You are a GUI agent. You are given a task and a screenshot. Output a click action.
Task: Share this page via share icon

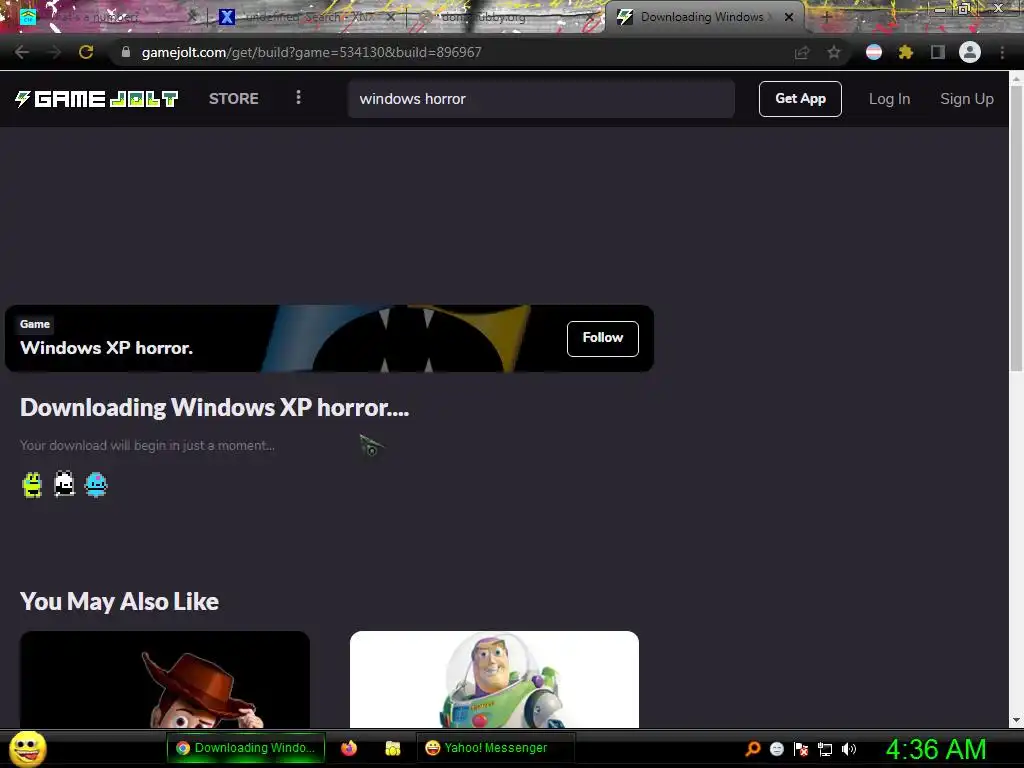[x=802, y=52]
